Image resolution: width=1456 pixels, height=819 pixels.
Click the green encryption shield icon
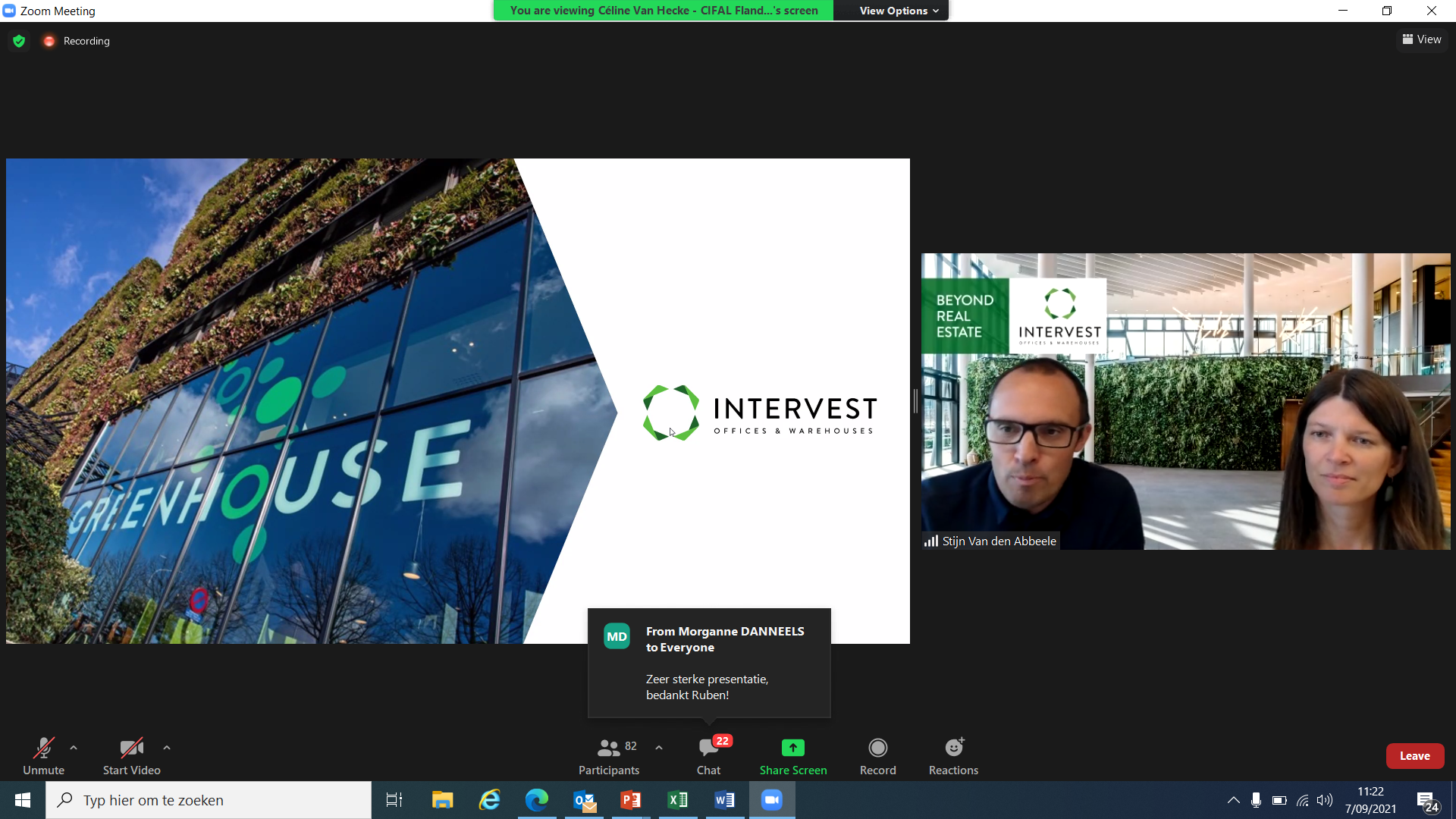coord(19,41)
